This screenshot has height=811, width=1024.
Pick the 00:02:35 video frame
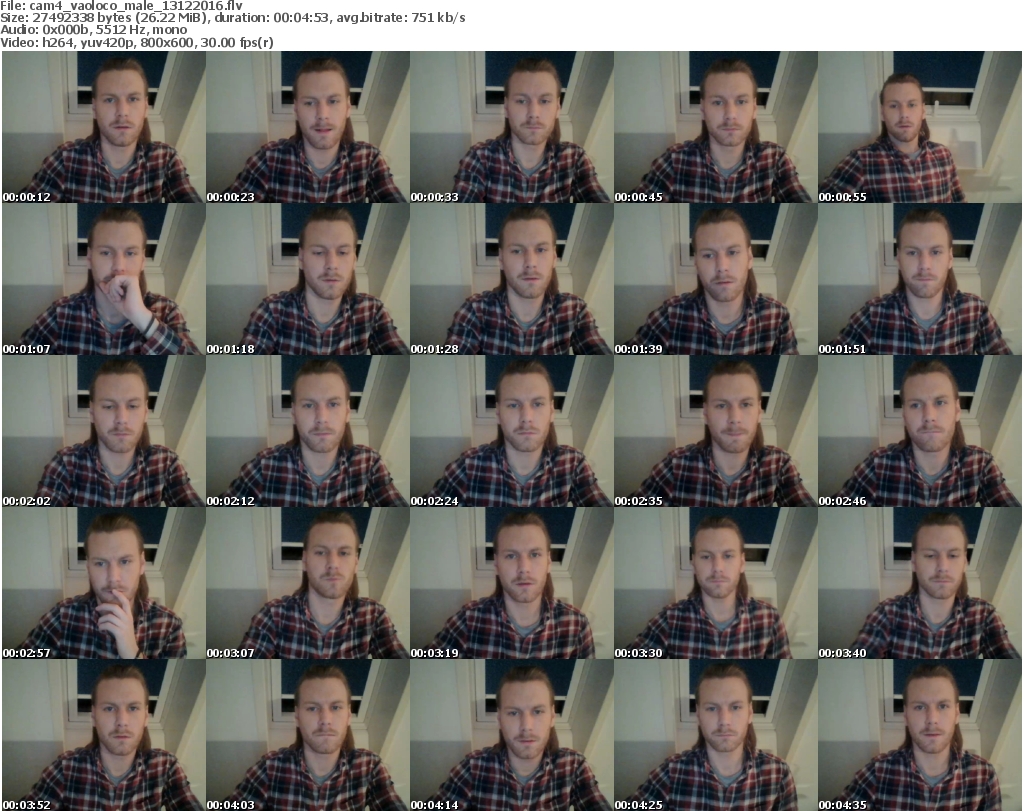coord(716,431)
